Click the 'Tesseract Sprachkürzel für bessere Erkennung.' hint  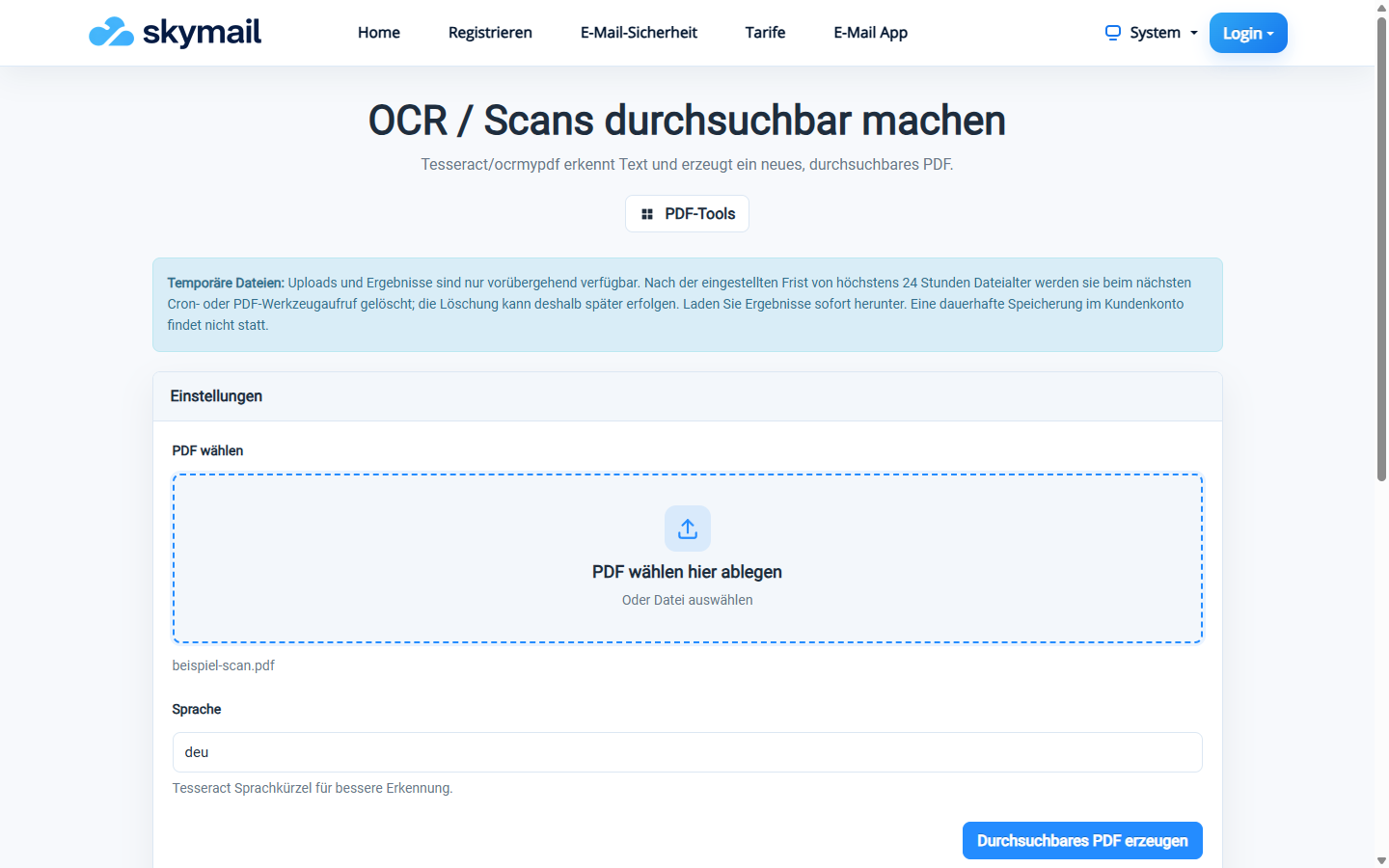coord(313,788)
